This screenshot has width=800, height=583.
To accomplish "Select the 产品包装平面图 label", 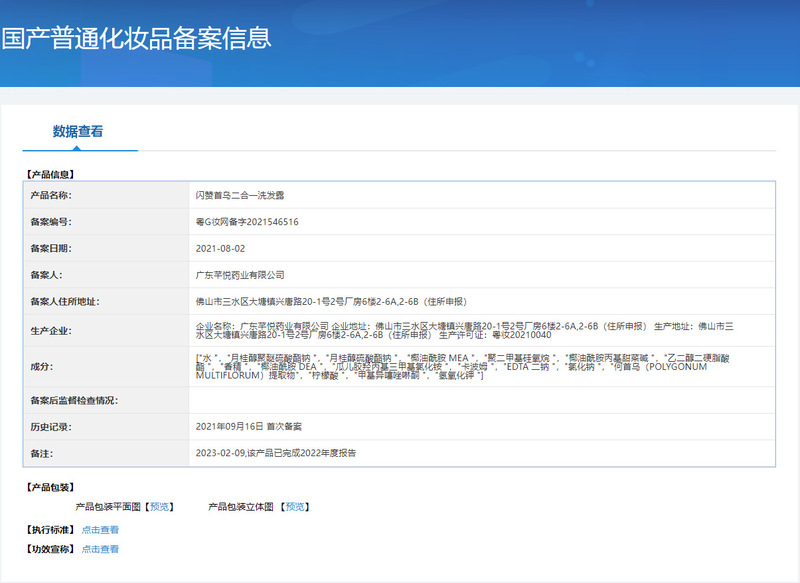I will click(108, 506).
